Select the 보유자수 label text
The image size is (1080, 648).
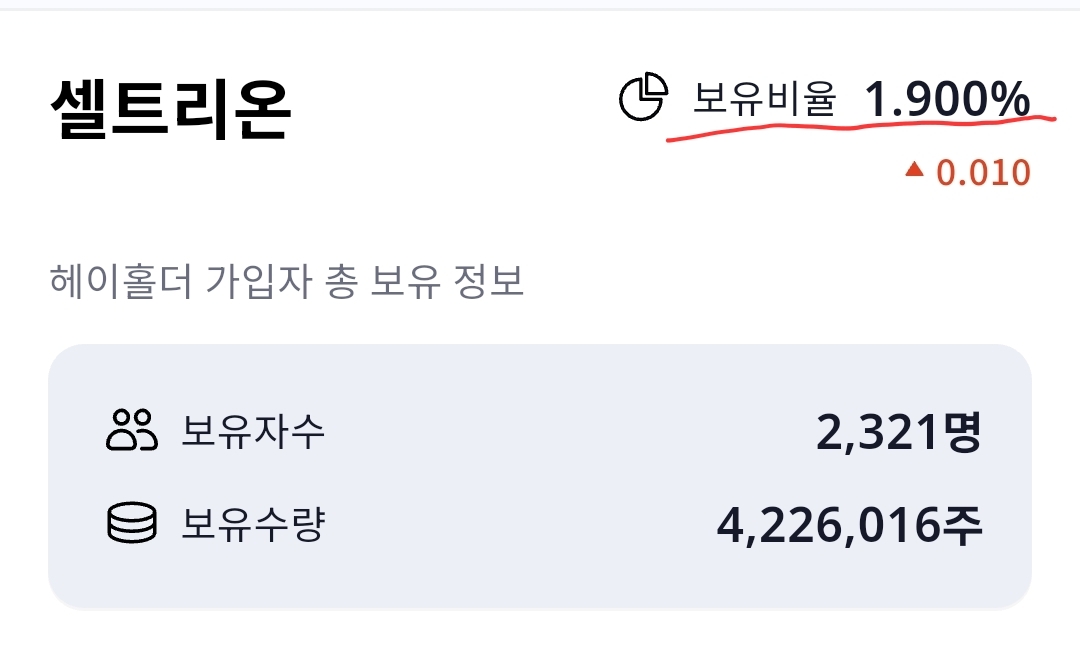(x=252, y=431)
